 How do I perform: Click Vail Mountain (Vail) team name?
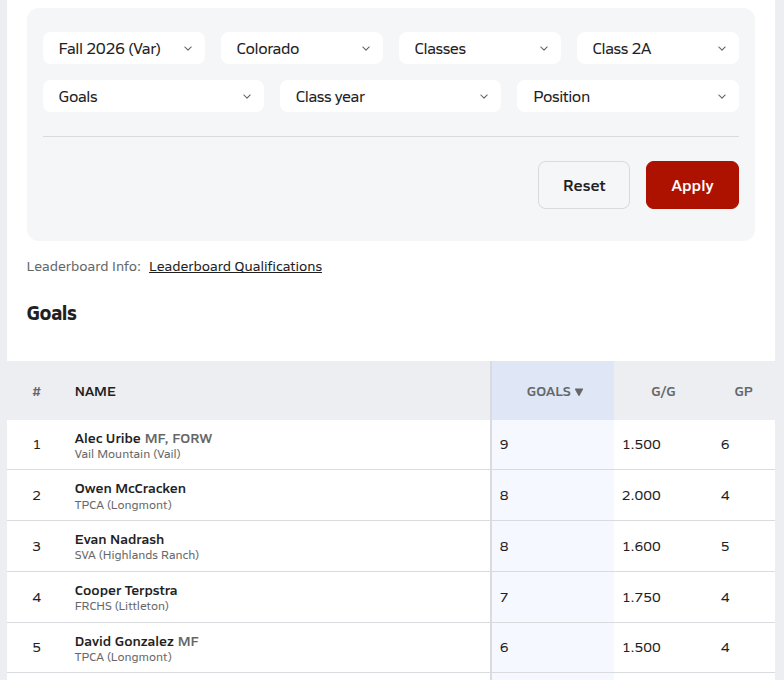[128, 454]
